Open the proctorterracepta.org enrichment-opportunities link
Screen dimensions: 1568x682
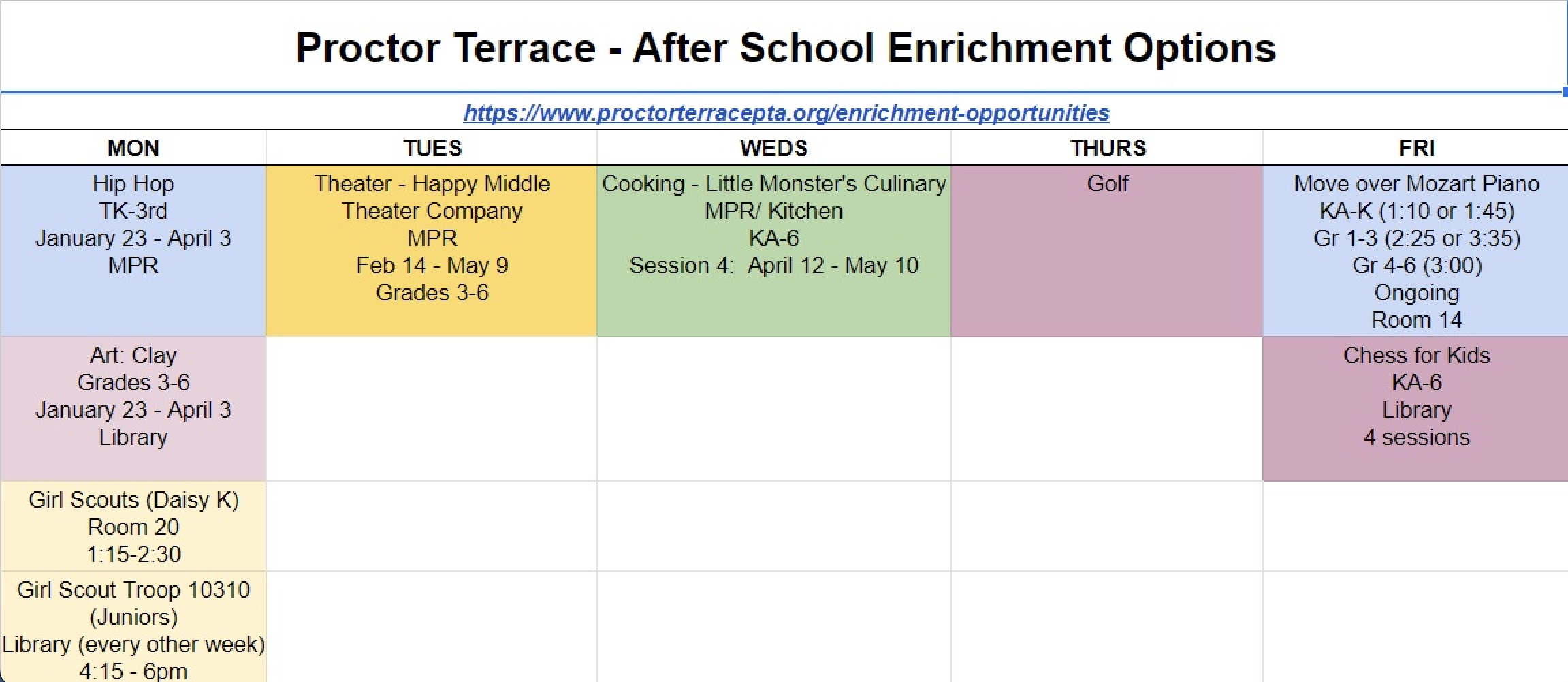[786, 112]
